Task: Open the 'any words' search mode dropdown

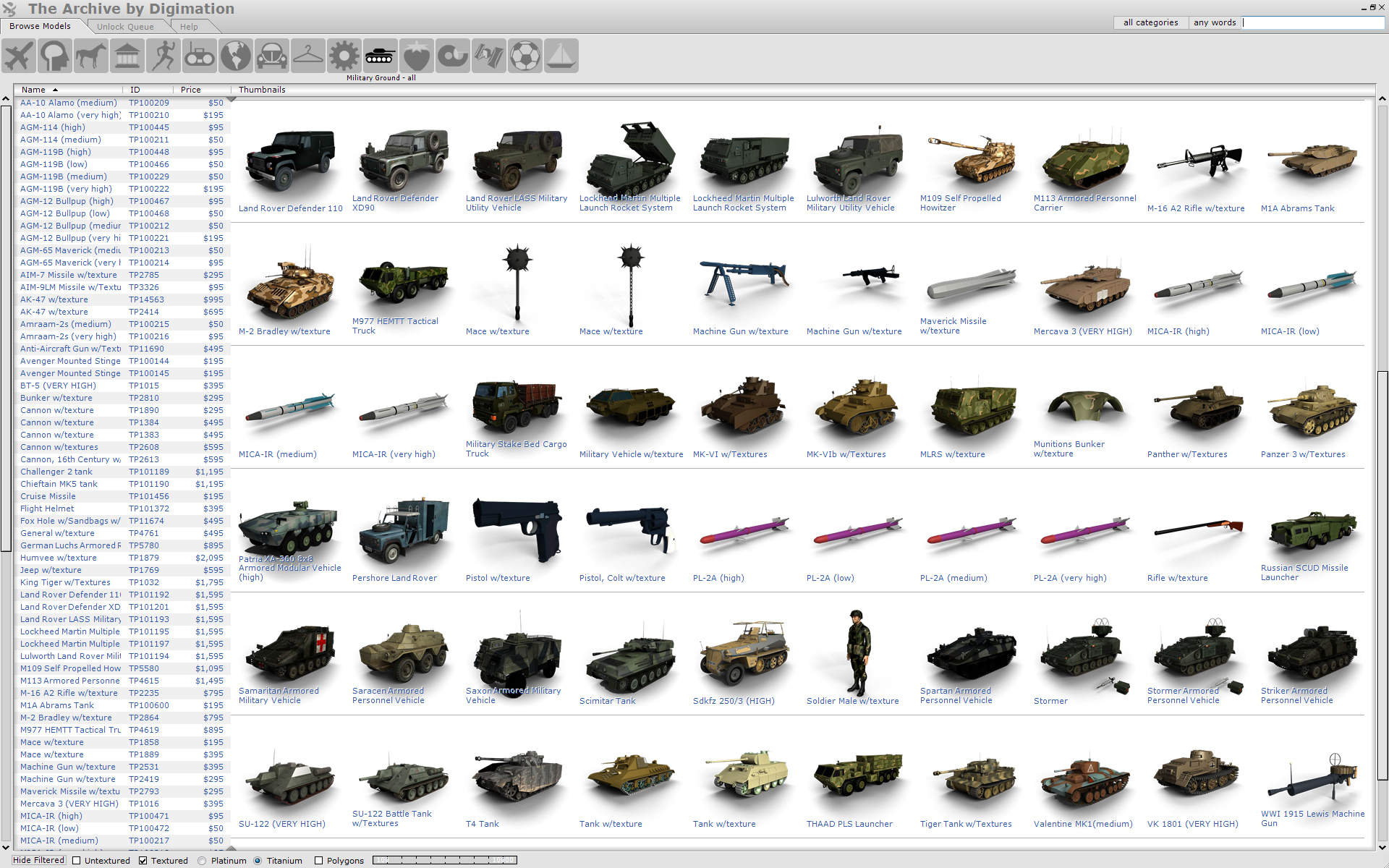Action: (1215, 22)
